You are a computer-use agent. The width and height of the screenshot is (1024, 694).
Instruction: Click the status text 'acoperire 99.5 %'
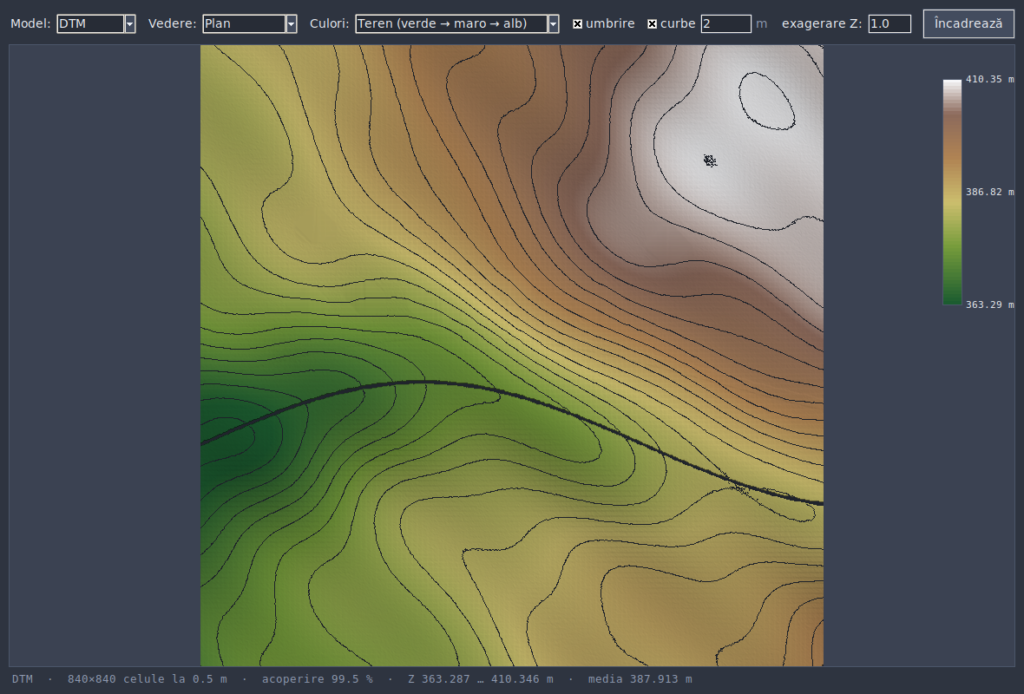(317, 679)
